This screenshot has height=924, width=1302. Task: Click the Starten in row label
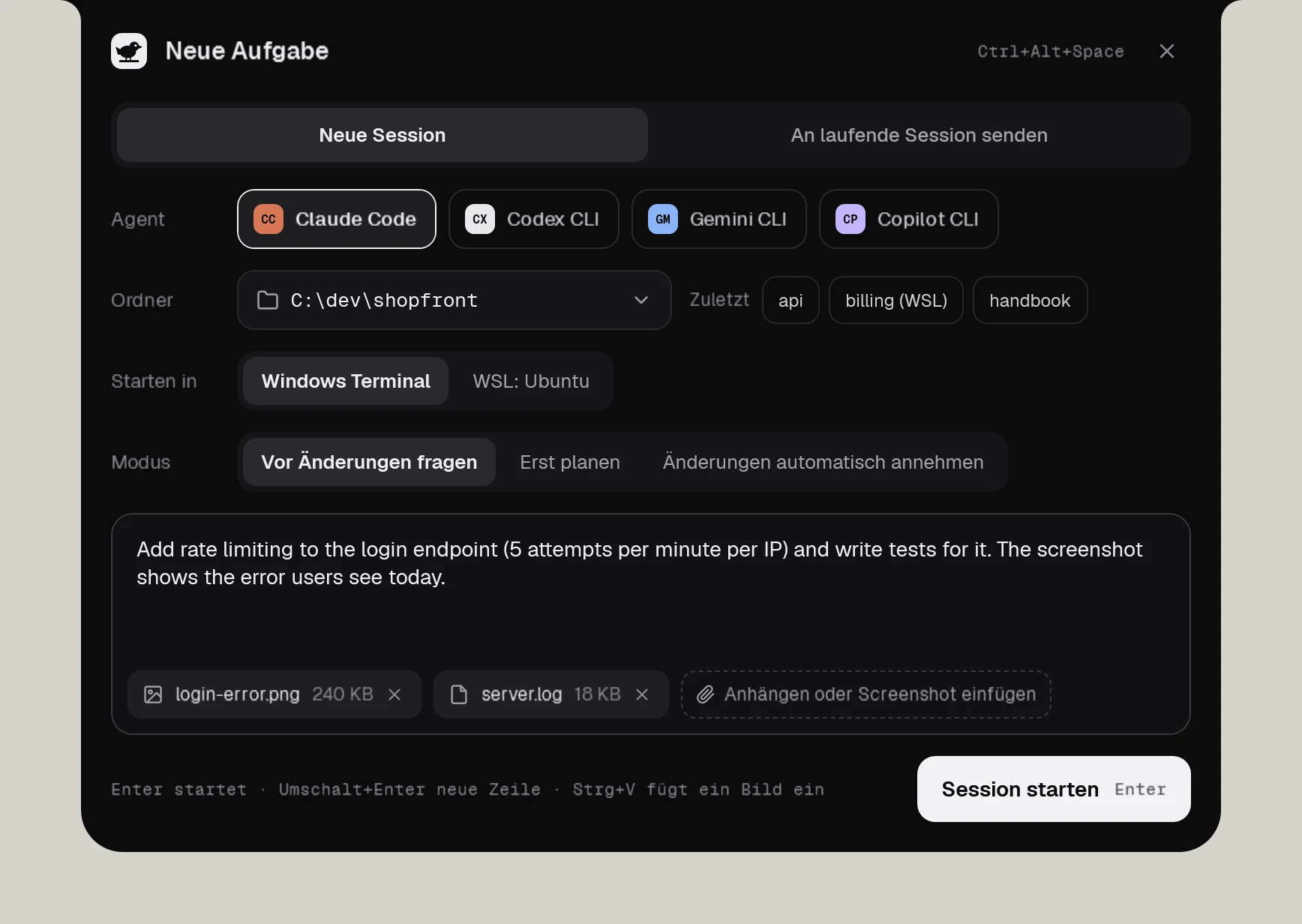click(154, 381)
